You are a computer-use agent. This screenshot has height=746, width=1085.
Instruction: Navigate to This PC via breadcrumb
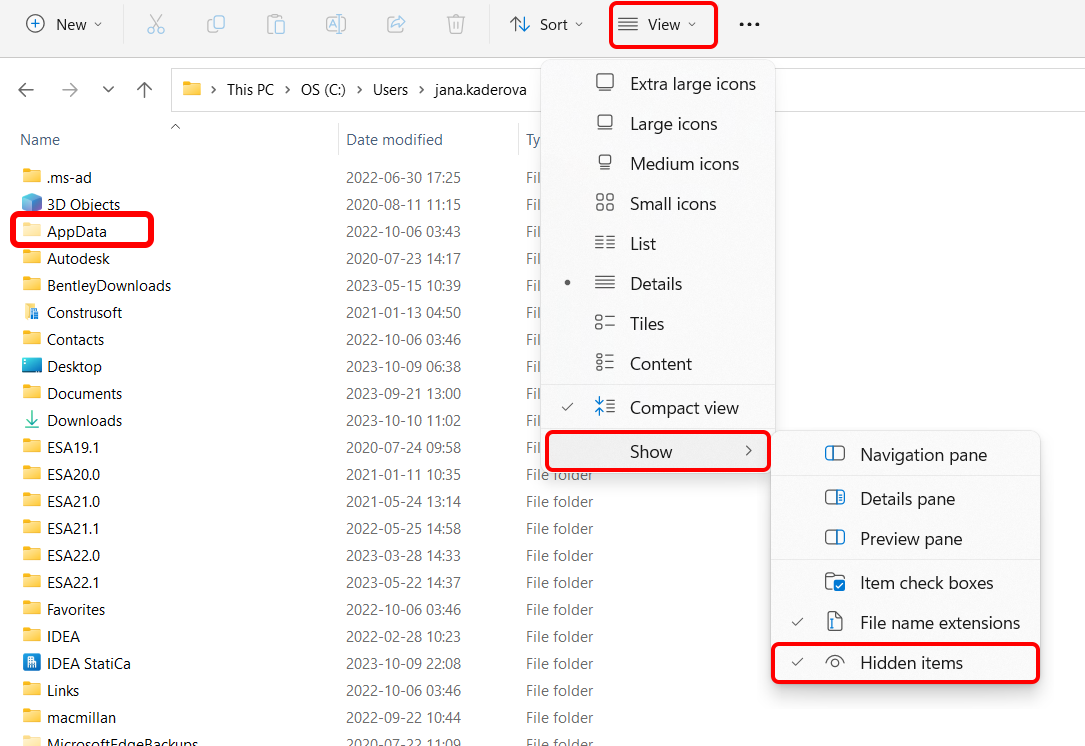click(250, 89)
